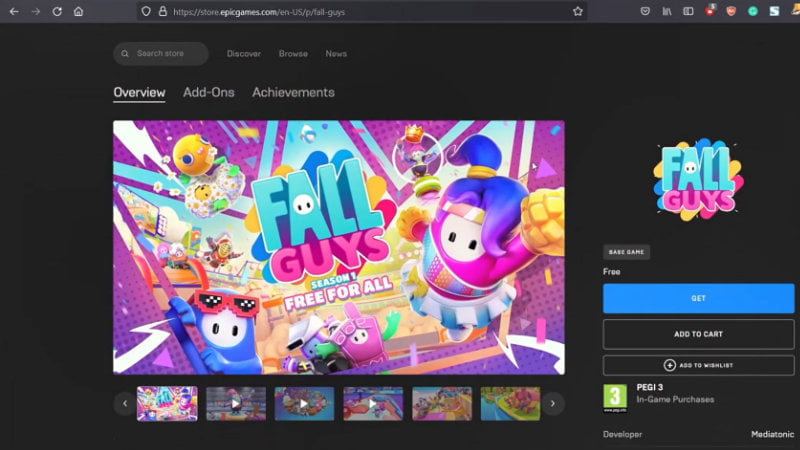Open the browser home page icon

click(79, 11)
